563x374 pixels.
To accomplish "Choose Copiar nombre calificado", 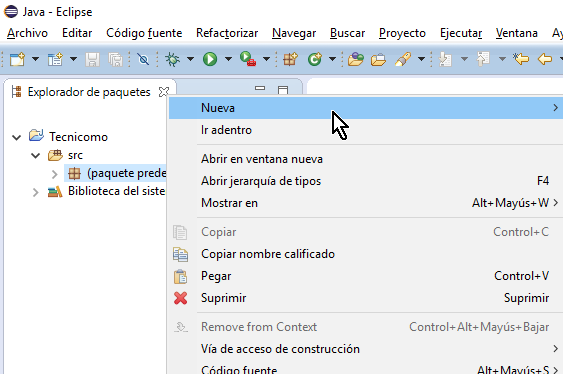I will pyautogui.click(x=366, y=254).
